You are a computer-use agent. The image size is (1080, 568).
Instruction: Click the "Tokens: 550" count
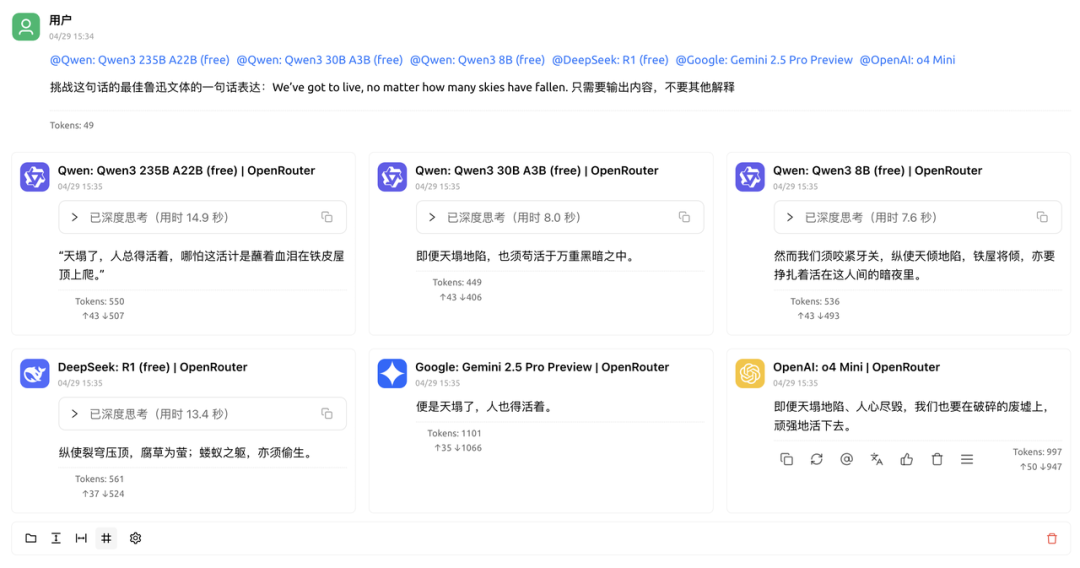pyautogui.click(x=100, y=302)
